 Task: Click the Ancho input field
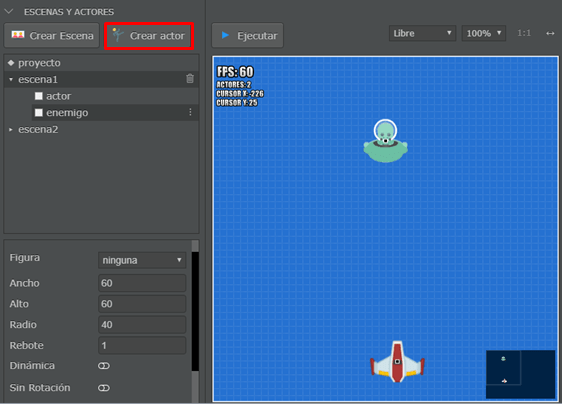tap(142, 283)
